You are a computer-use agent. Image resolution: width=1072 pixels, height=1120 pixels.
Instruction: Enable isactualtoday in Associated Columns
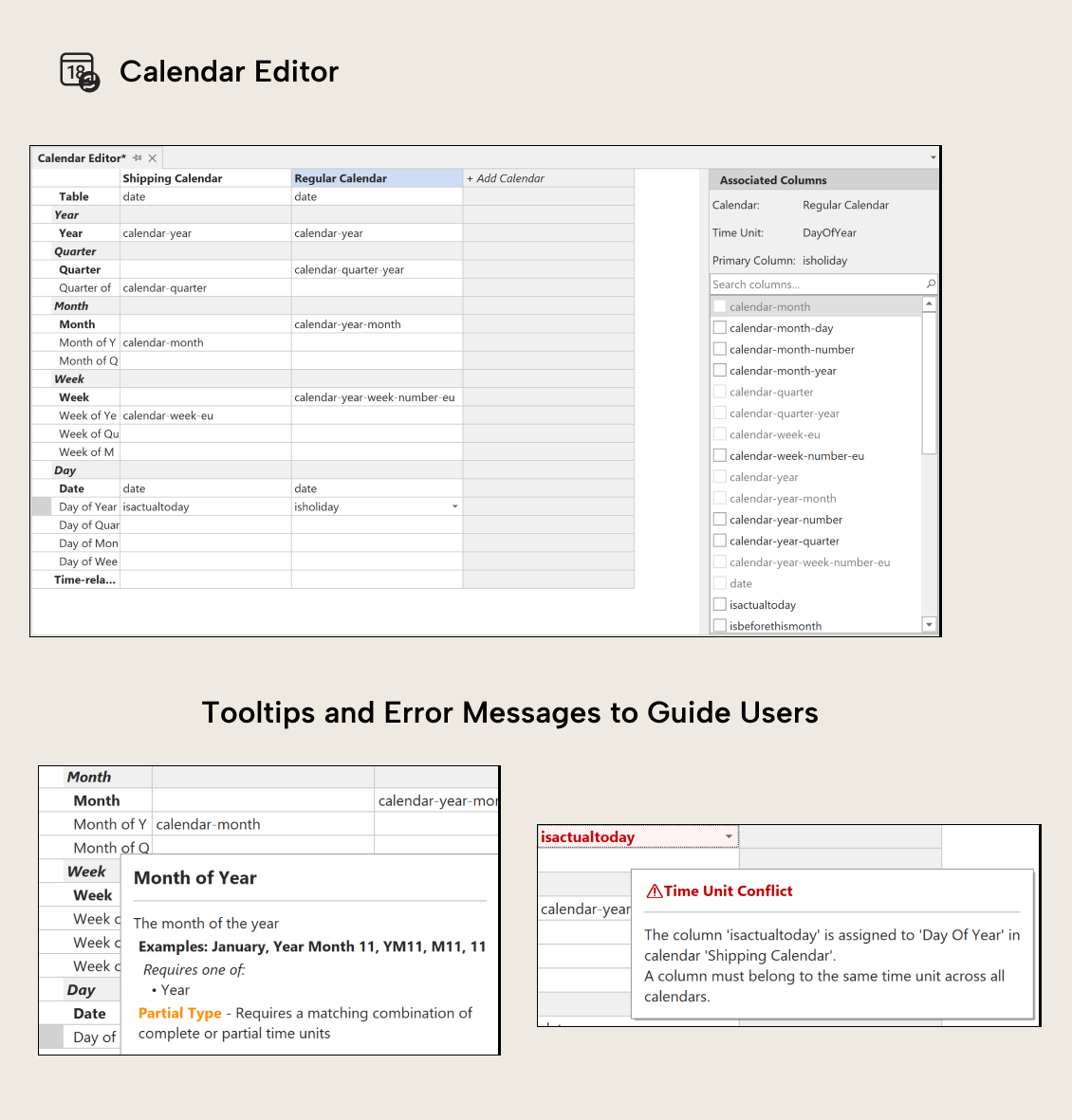[719, 604]
